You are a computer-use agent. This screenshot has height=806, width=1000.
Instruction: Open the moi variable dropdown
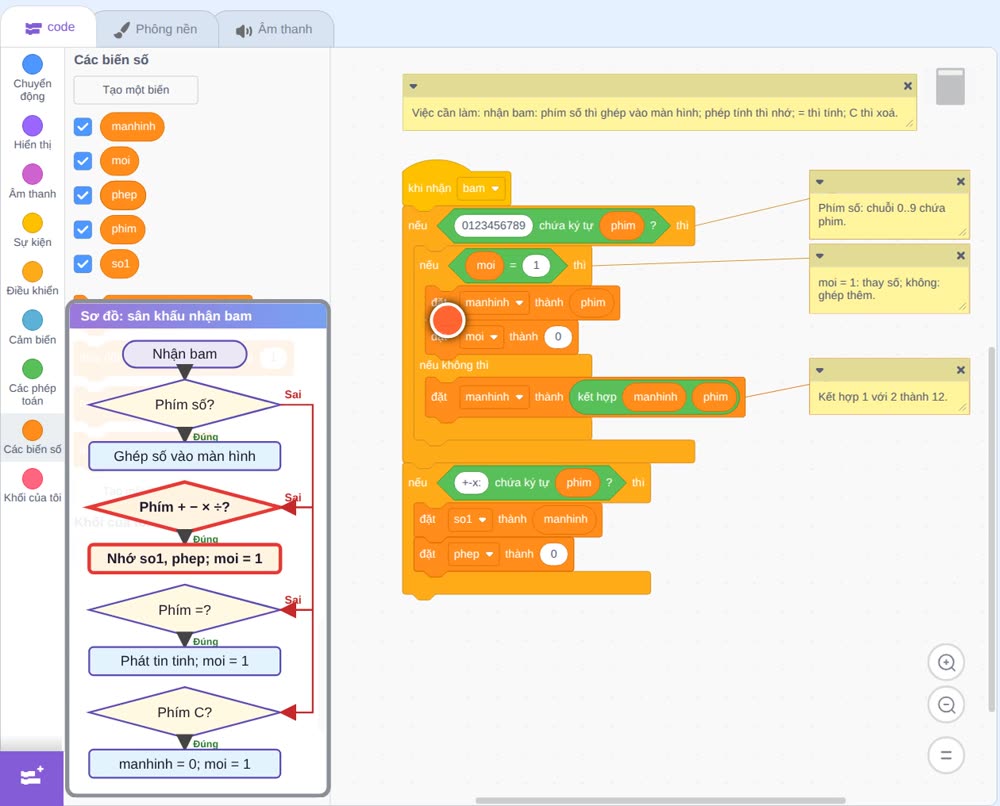pos(482,337)
